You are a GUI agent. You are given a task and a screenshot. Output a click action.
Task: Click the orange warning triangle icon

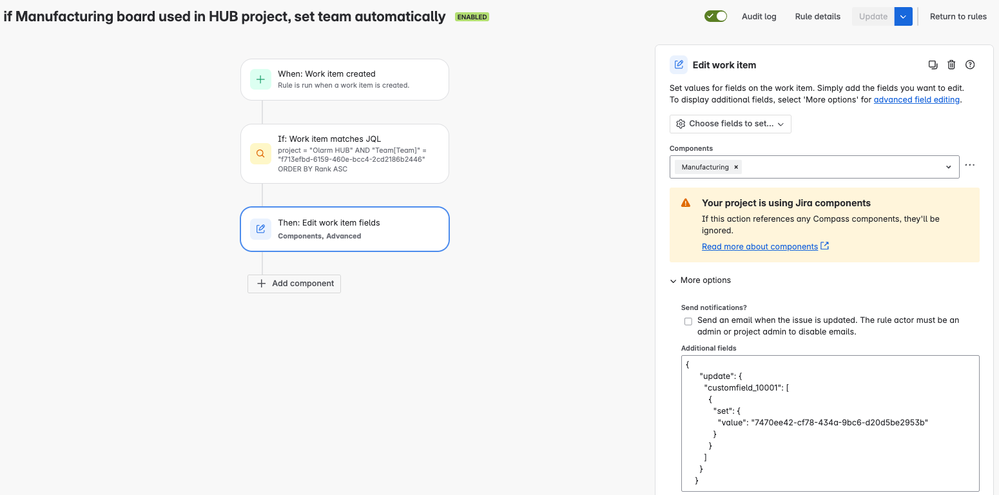click(686, 203)
